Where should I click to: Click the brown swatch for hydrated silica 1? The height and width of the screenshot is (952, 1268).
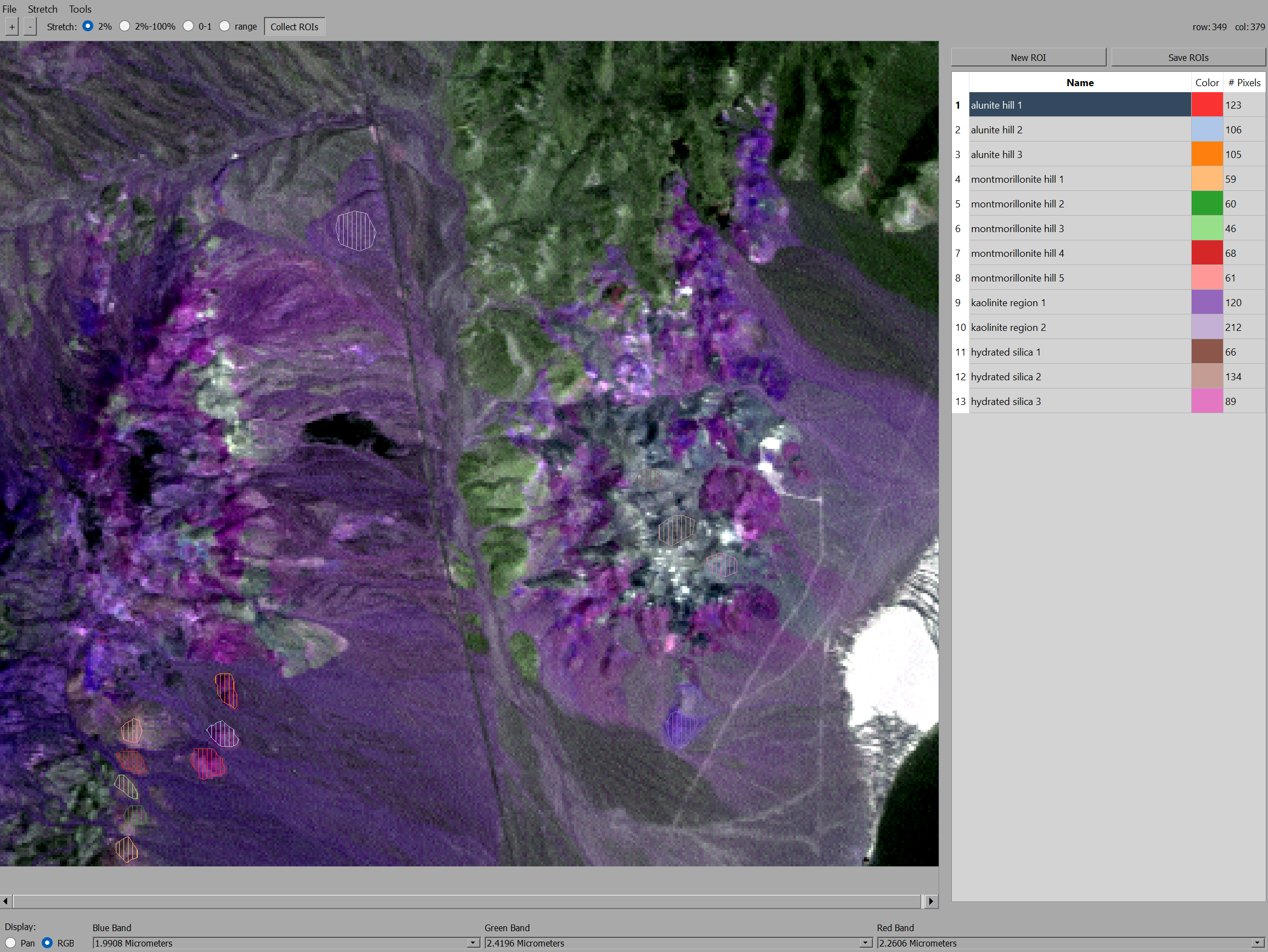click(1207, 351)
